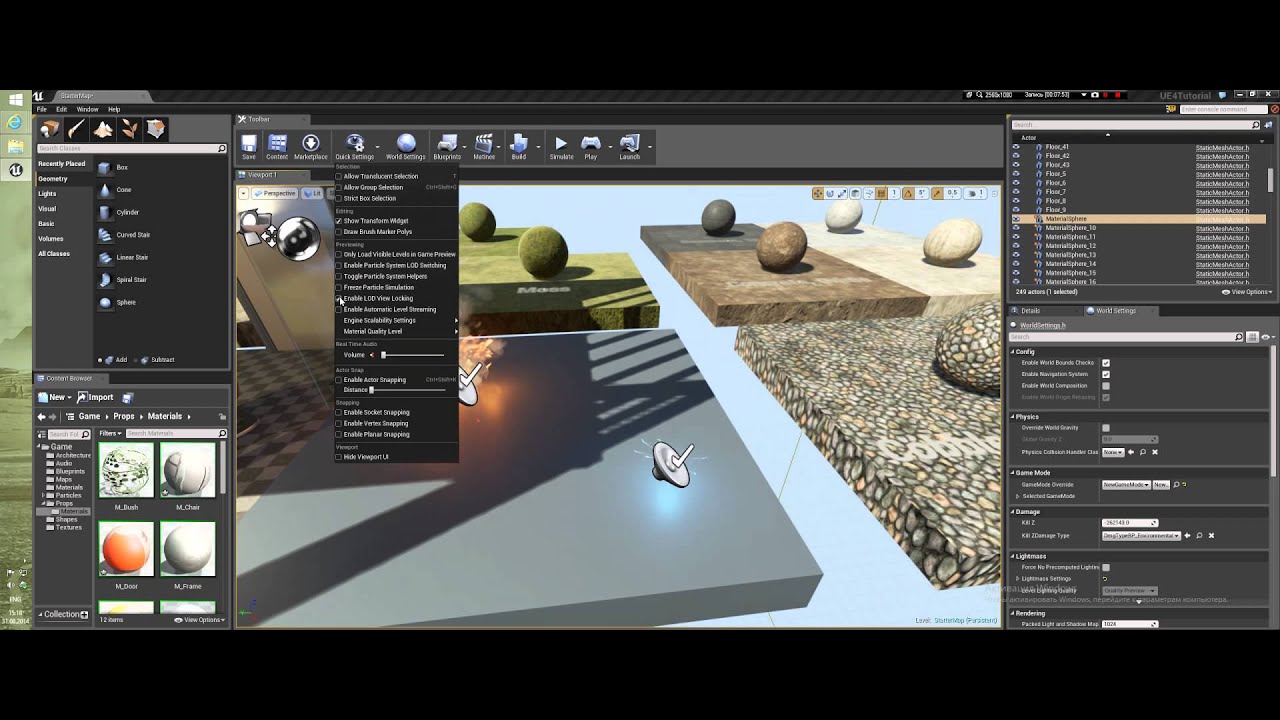This screenshot has height=720, width=1280.
Task: Enable Strict Box Selection checkbox
Action: click(x=338, y=198)
